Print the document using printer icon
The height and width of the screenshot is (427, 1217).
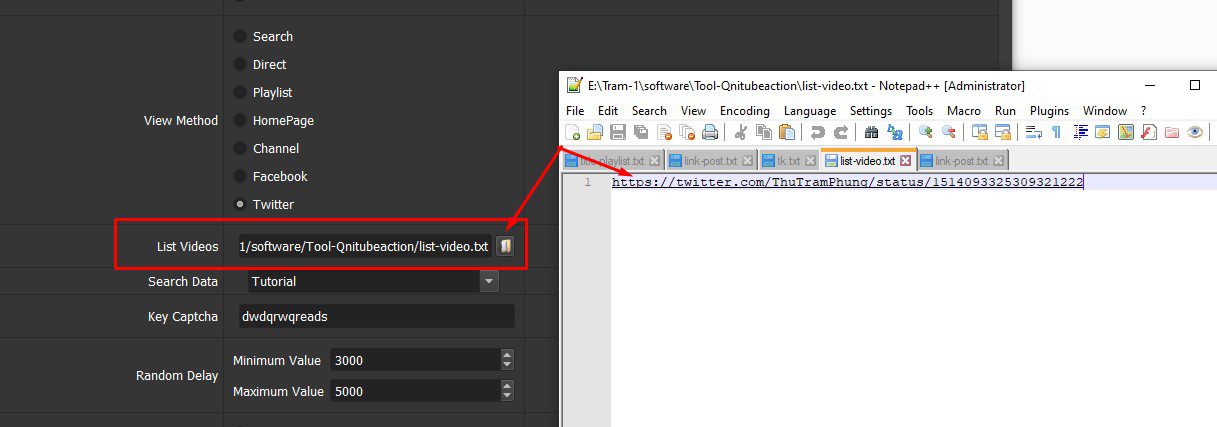point(710,132)
